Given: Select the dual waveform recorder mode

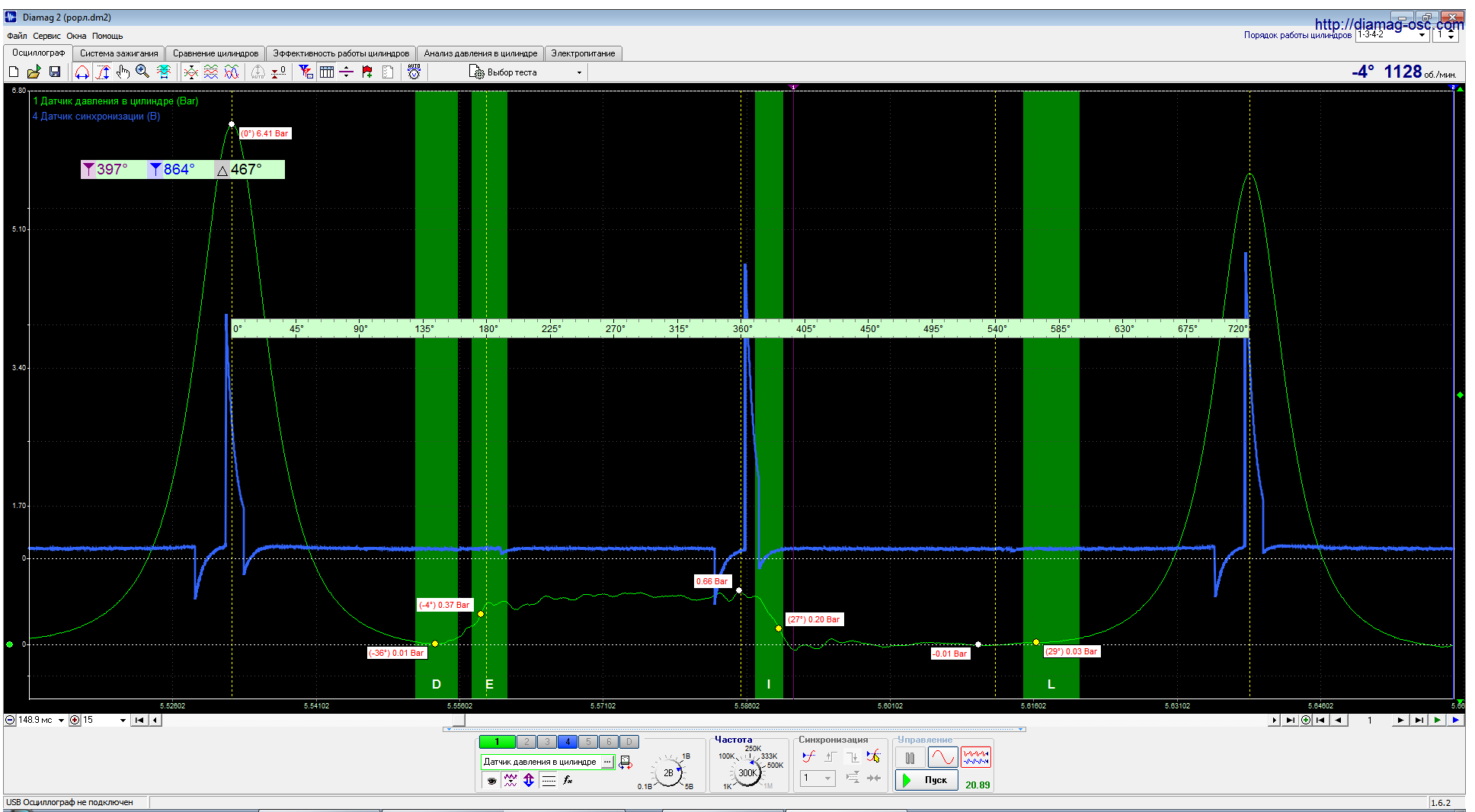Looking at the screenshot, I should [x=976, y=758].
